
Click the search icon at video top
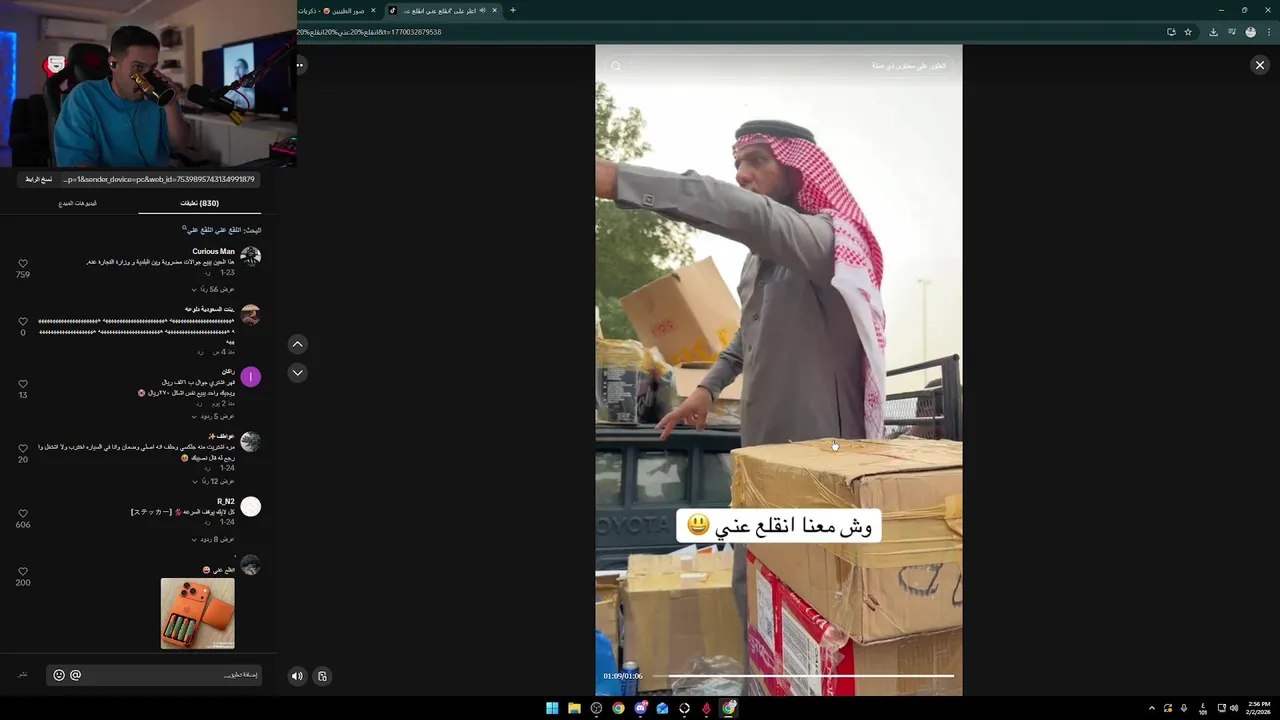(x=616, y=66)
